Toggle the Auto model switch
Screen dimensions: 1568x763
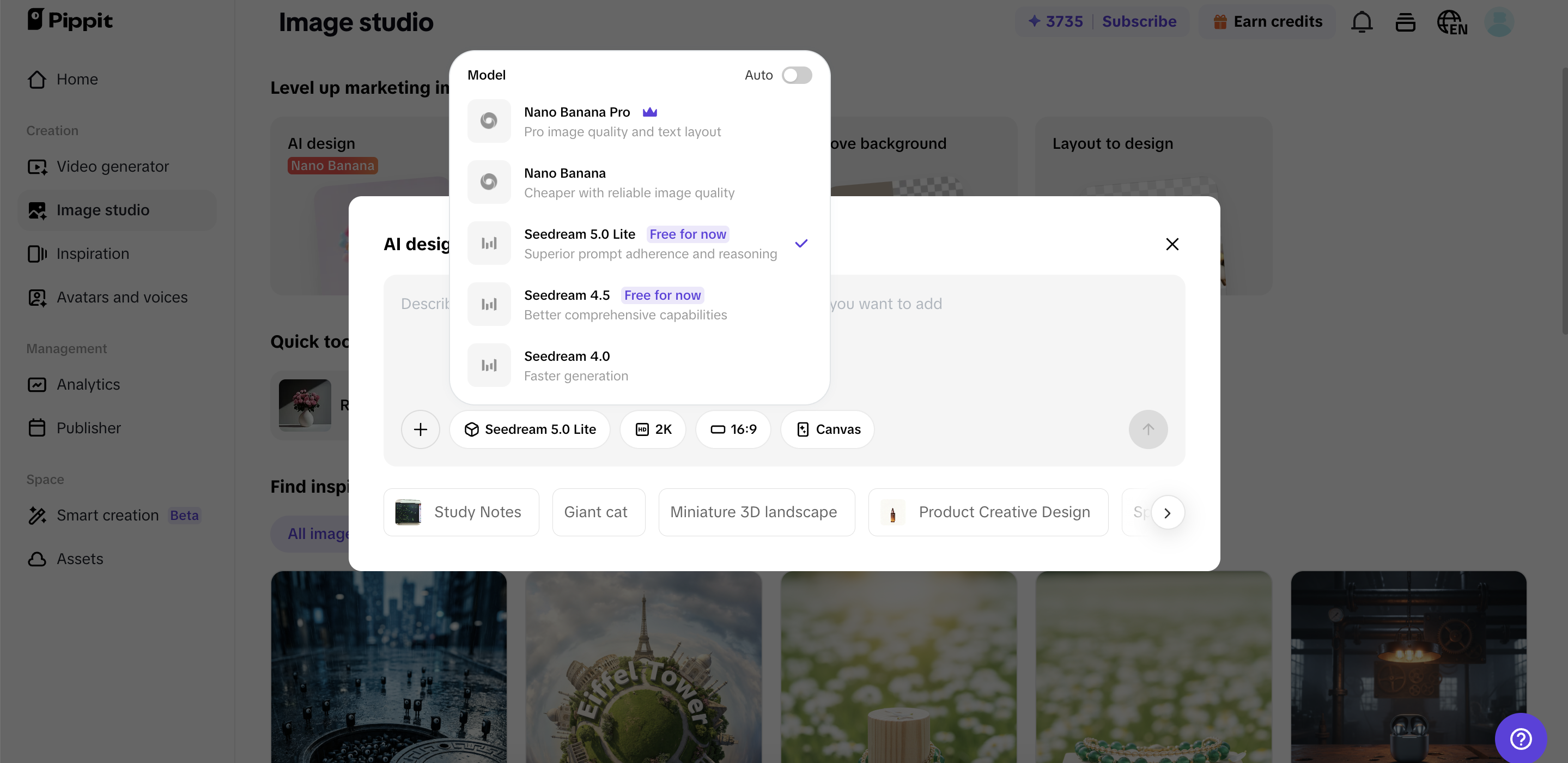796,75
